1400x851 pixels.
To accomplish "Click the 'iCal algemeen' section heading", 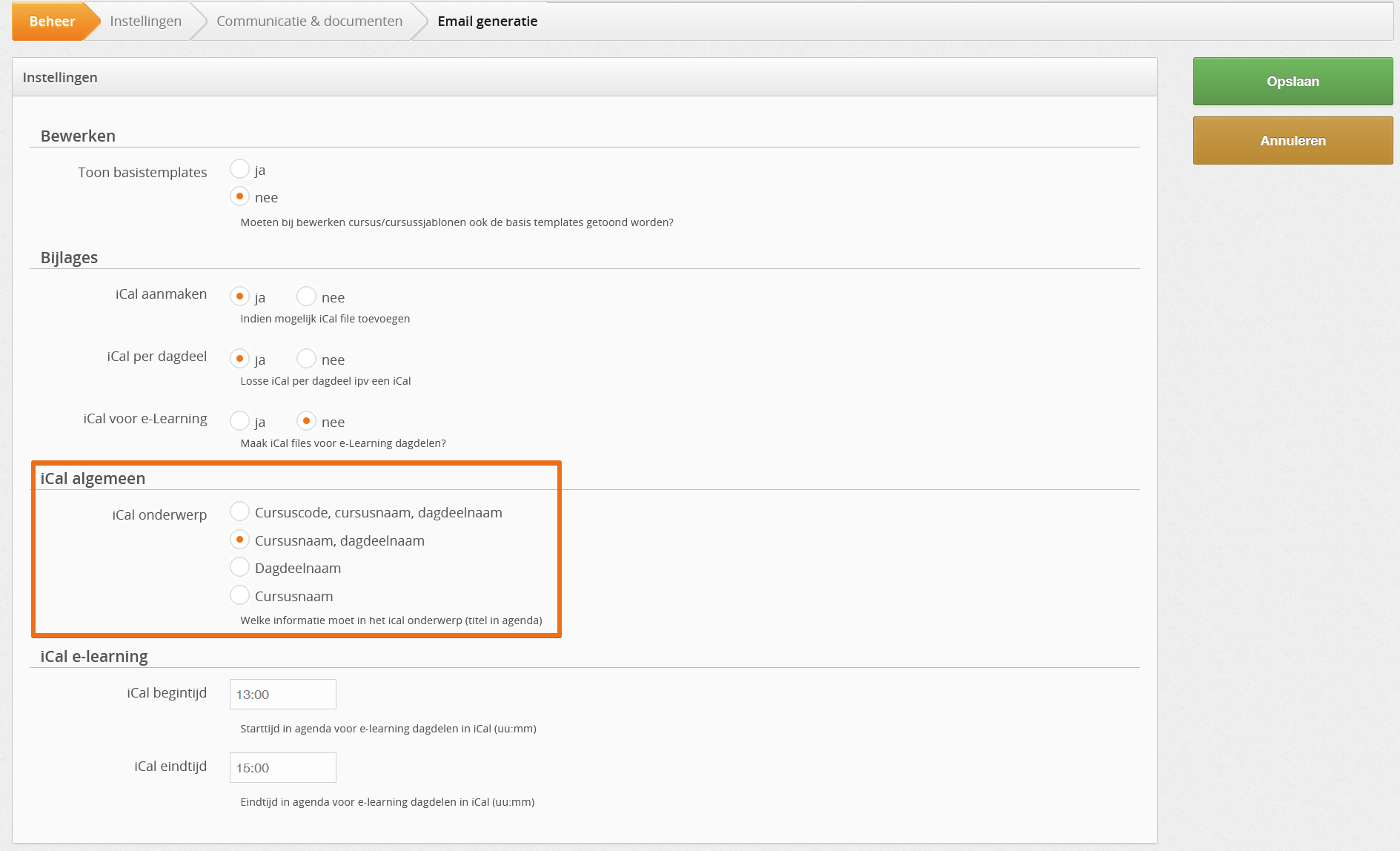I will click(93, 478).
